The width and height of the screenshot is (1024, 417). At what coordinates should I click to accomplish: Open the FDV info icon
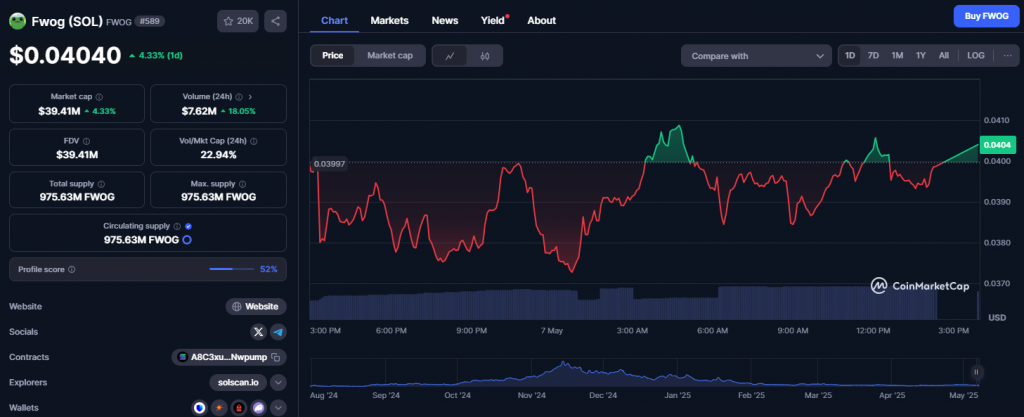click(87, 140)
